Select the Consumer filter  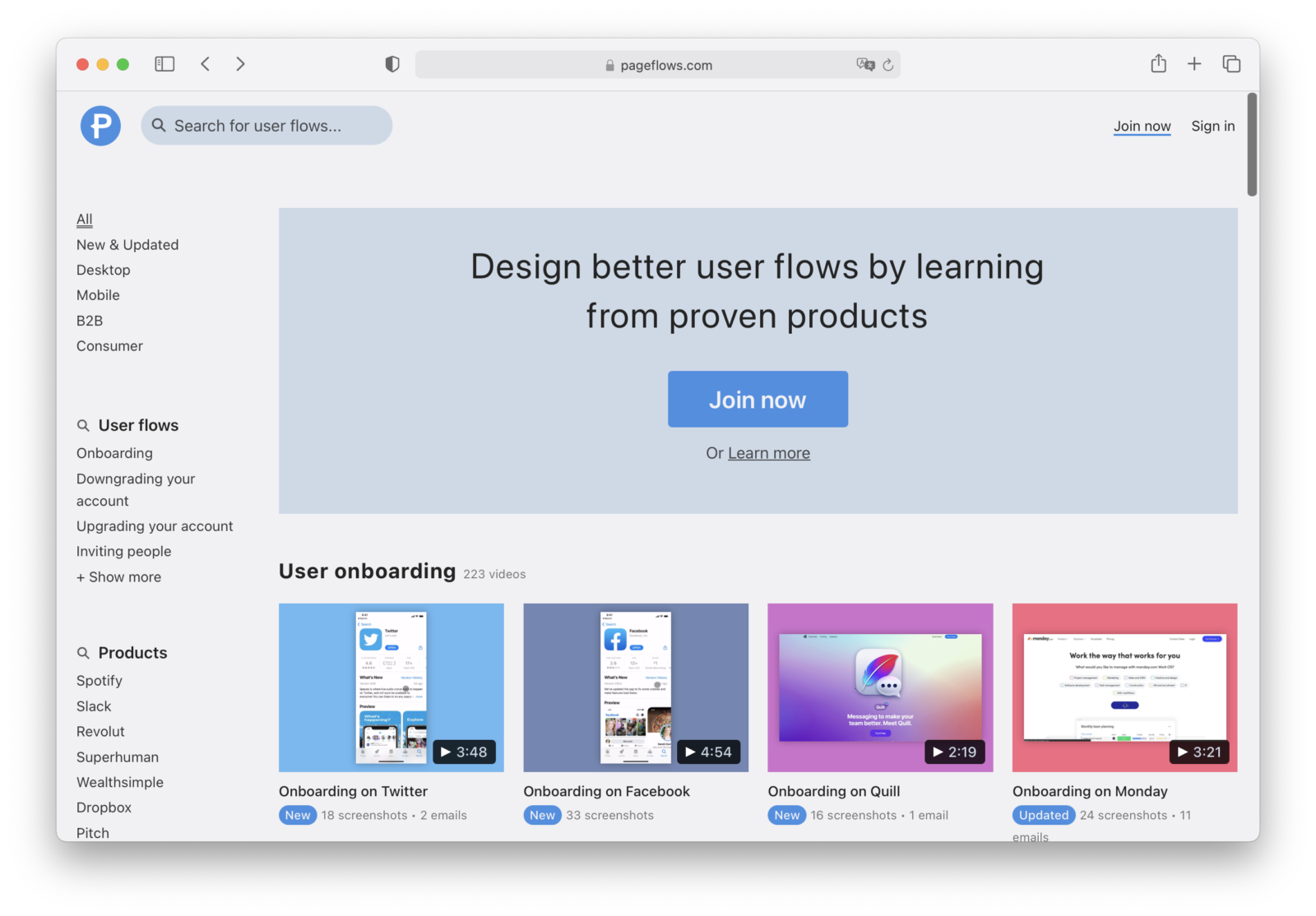tap(109, 346)
